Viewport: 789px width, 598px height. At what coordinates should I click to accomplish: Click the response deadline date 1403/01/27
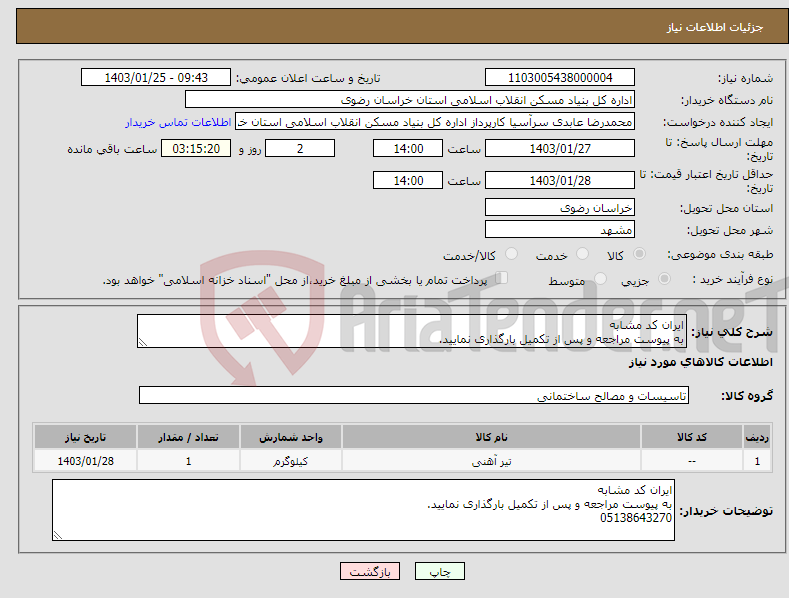tap(560, 148)
